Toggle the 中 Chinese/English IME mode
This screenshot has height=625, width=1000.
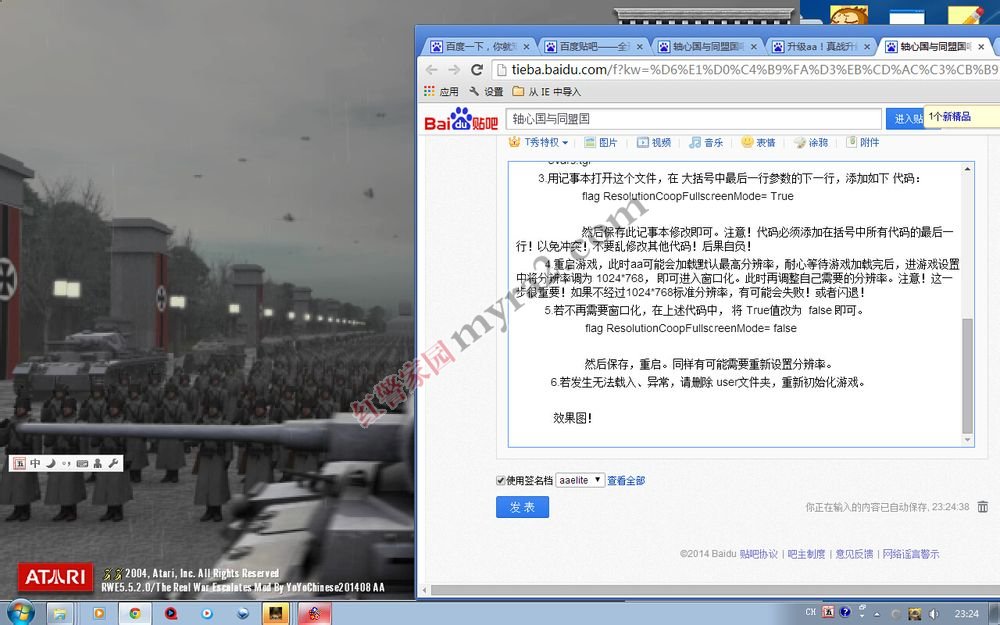click(35, 464)
